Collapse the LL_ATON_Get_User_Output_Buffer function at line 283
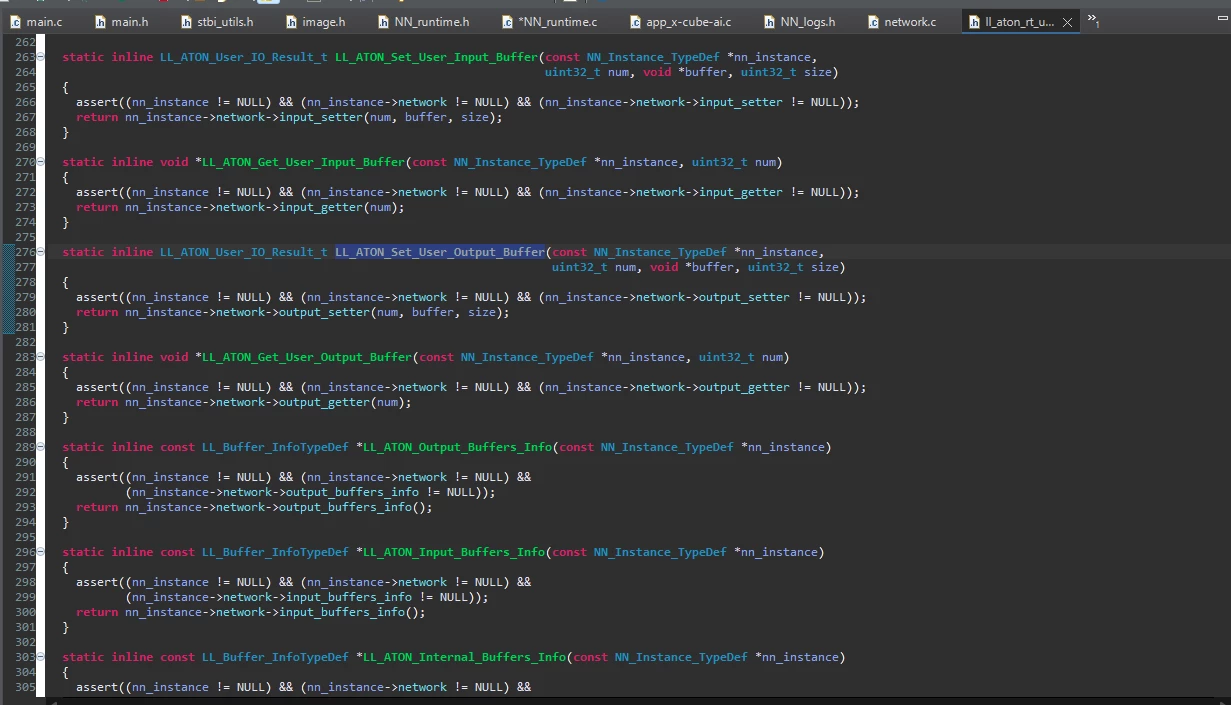Image resolution: width=1231 pixels, height=705 pixels. click(x=41, y=357)
